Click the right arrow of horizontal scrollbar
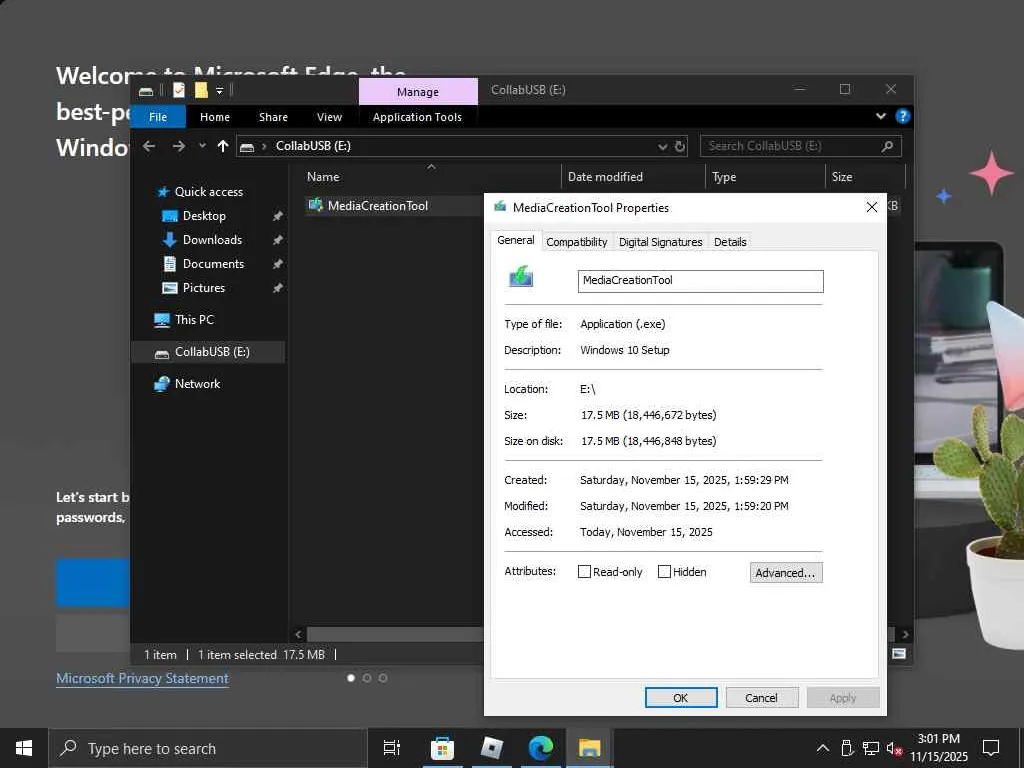The height and width of the screenshot is (768, 1024). click(x=905, y=634)
